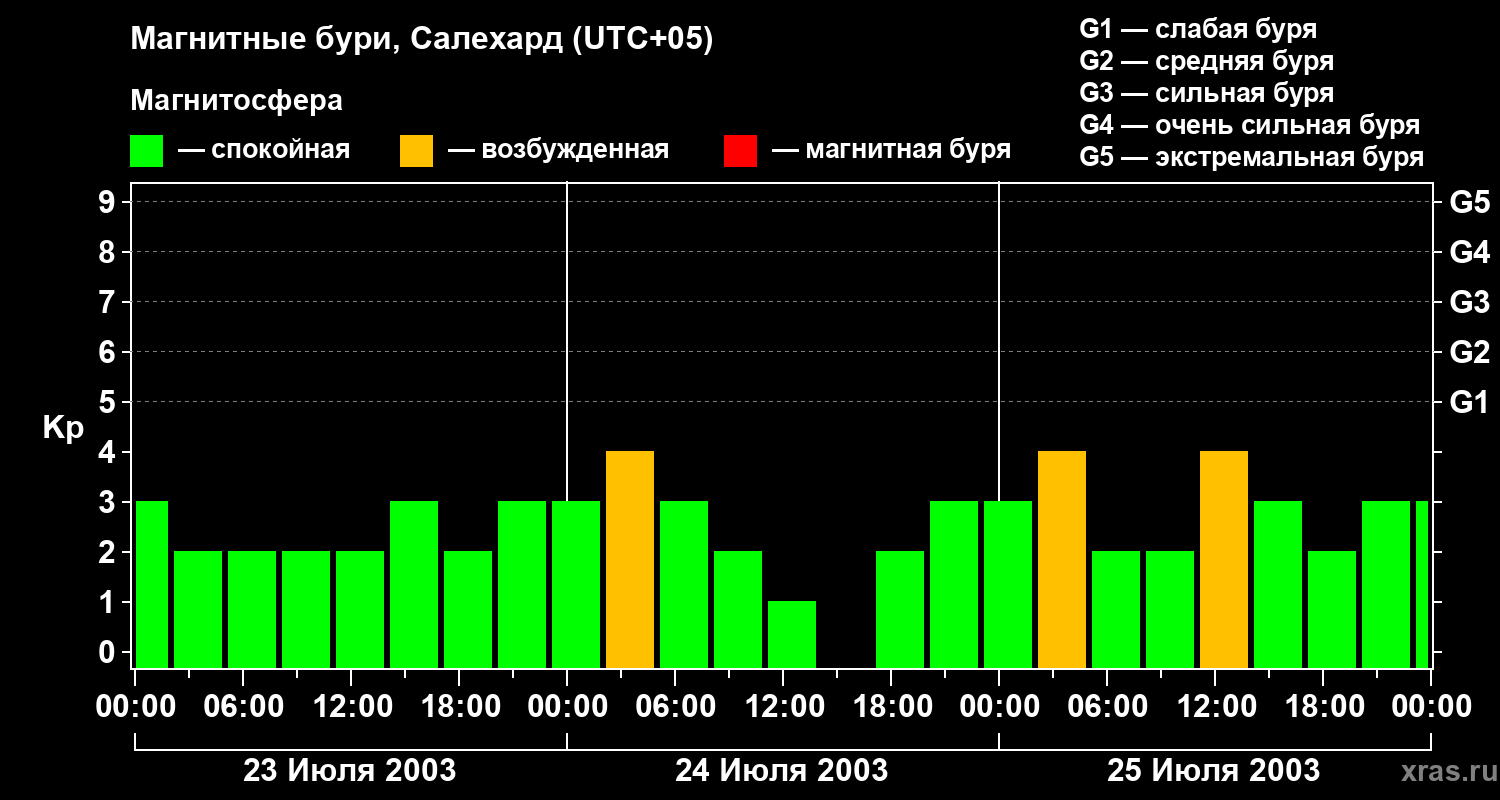Click the '24 Июля 2003' date label
Screen dimensions: 1500x800
[x=782, y=771]
